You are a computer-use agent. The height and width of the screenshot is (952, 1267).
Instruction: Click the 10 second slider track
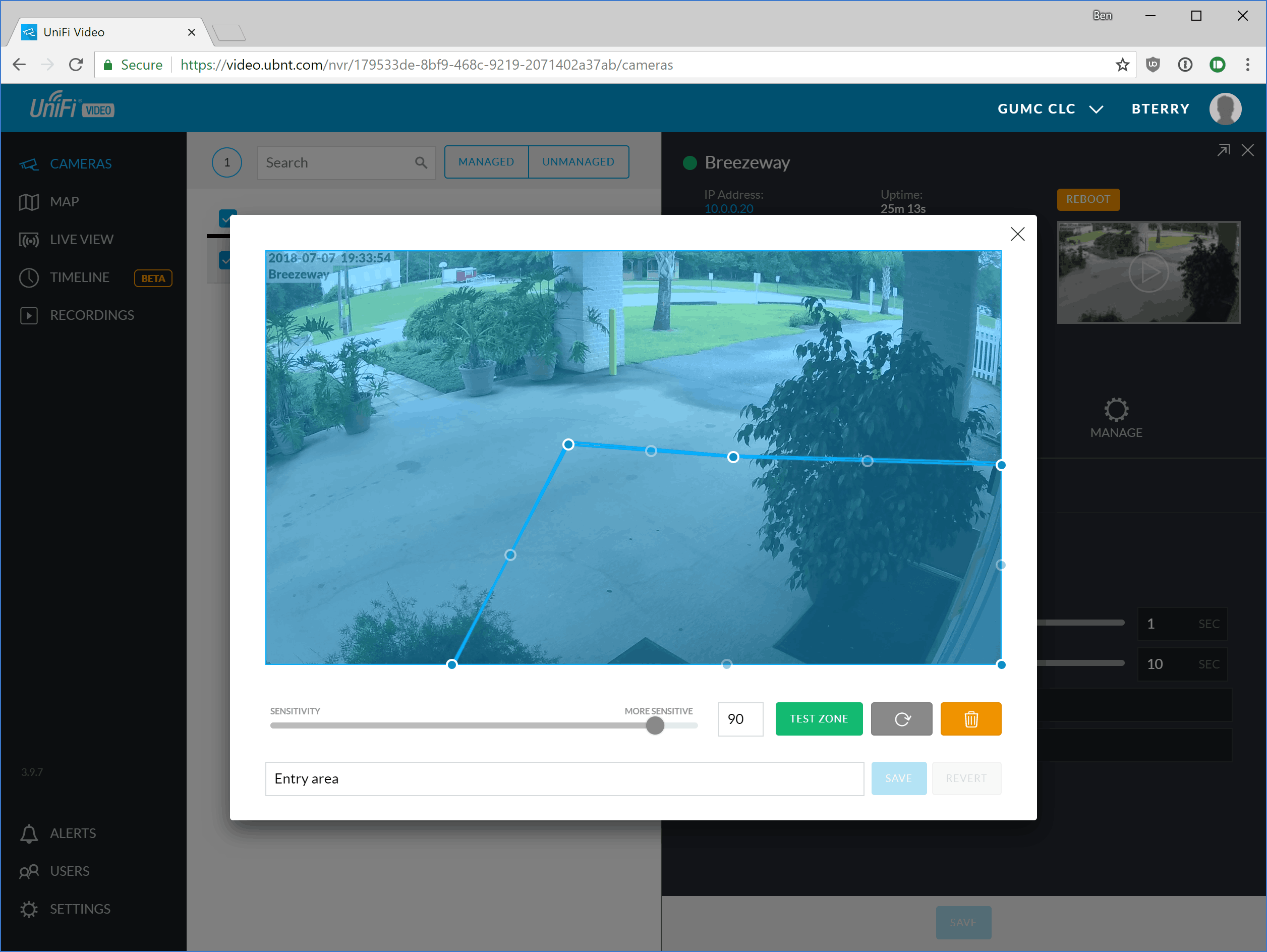(x=1081, y=663)
